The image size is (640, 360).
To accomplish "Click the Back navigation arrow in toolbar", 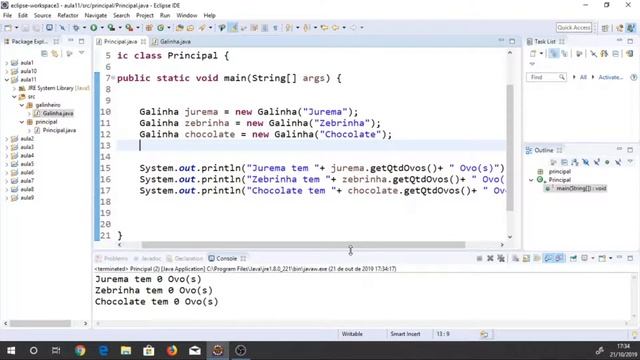I will tap(336, 28).
